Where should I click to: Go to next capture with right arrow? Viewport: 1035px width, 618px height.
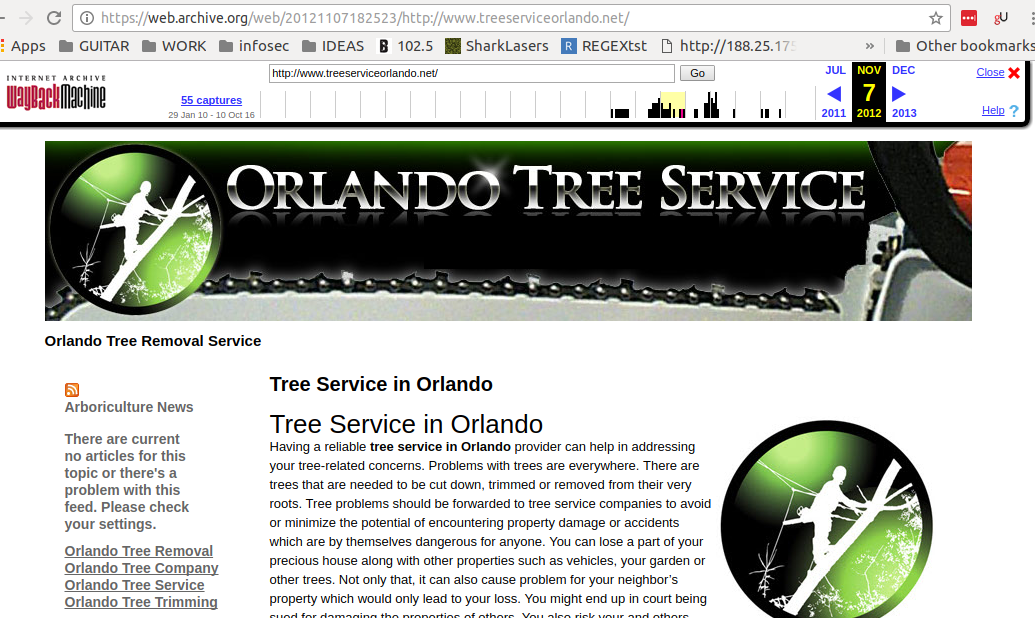point(898,94)
